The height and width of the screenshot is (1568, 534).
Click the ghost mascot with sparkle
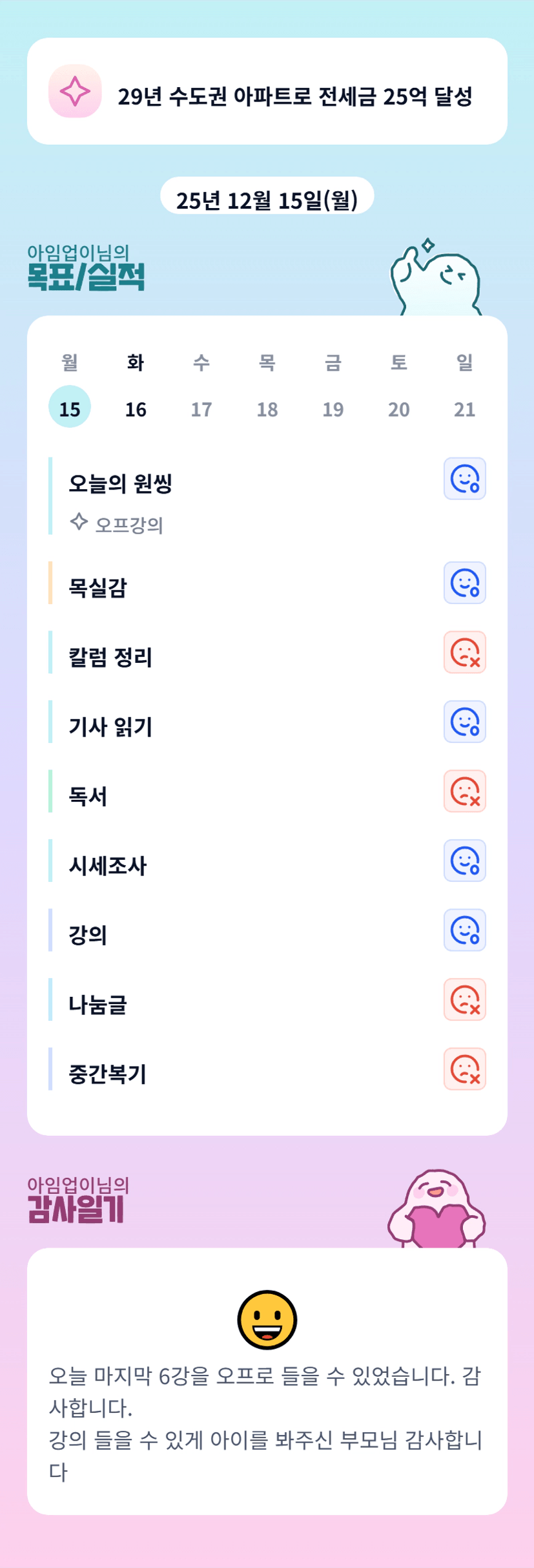[436, 280]
